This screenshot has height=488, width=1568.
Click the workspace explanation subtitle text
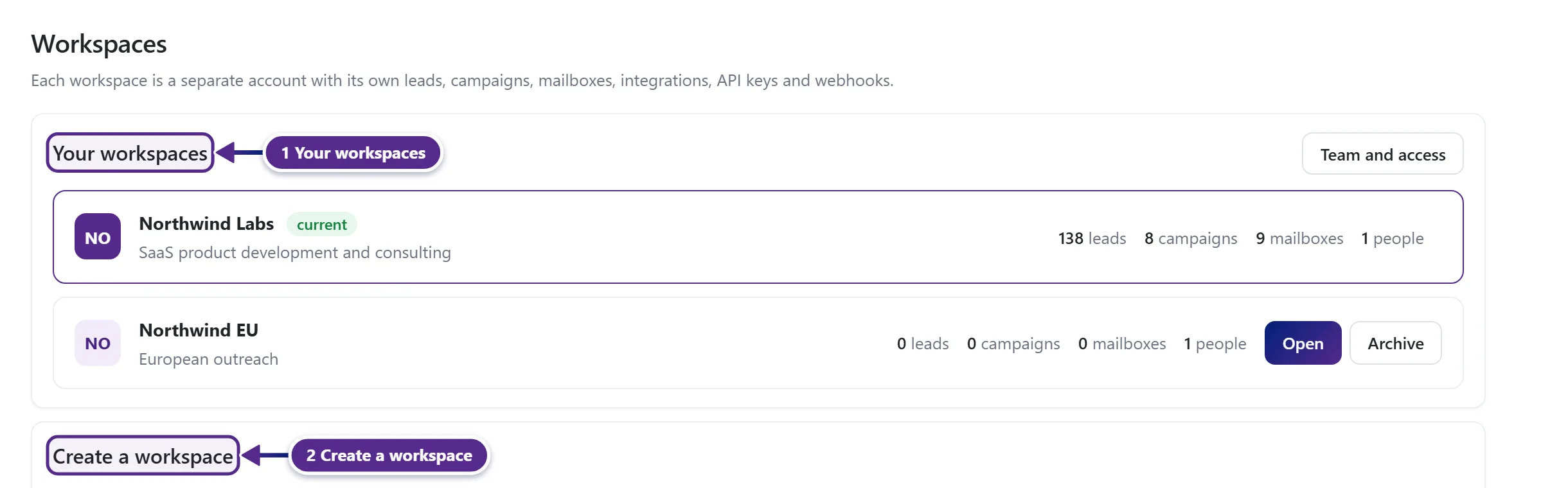(462, 80)
